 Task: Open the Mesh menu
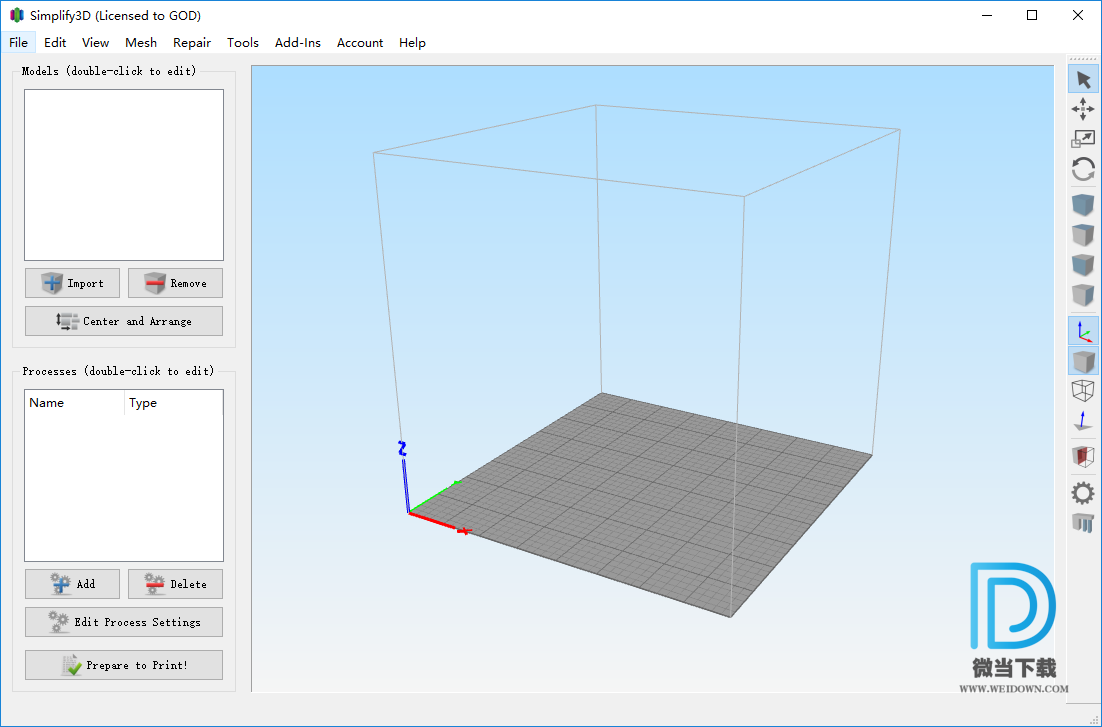pos(141,43)
